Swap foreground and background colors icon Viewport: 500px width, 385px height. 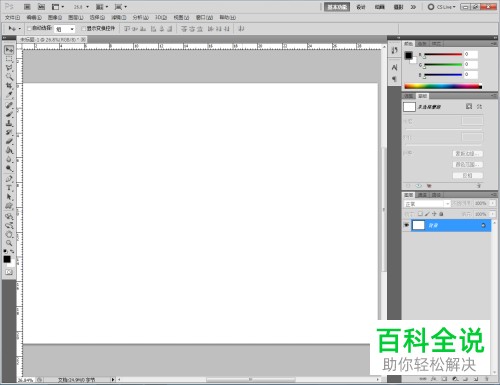12,251
